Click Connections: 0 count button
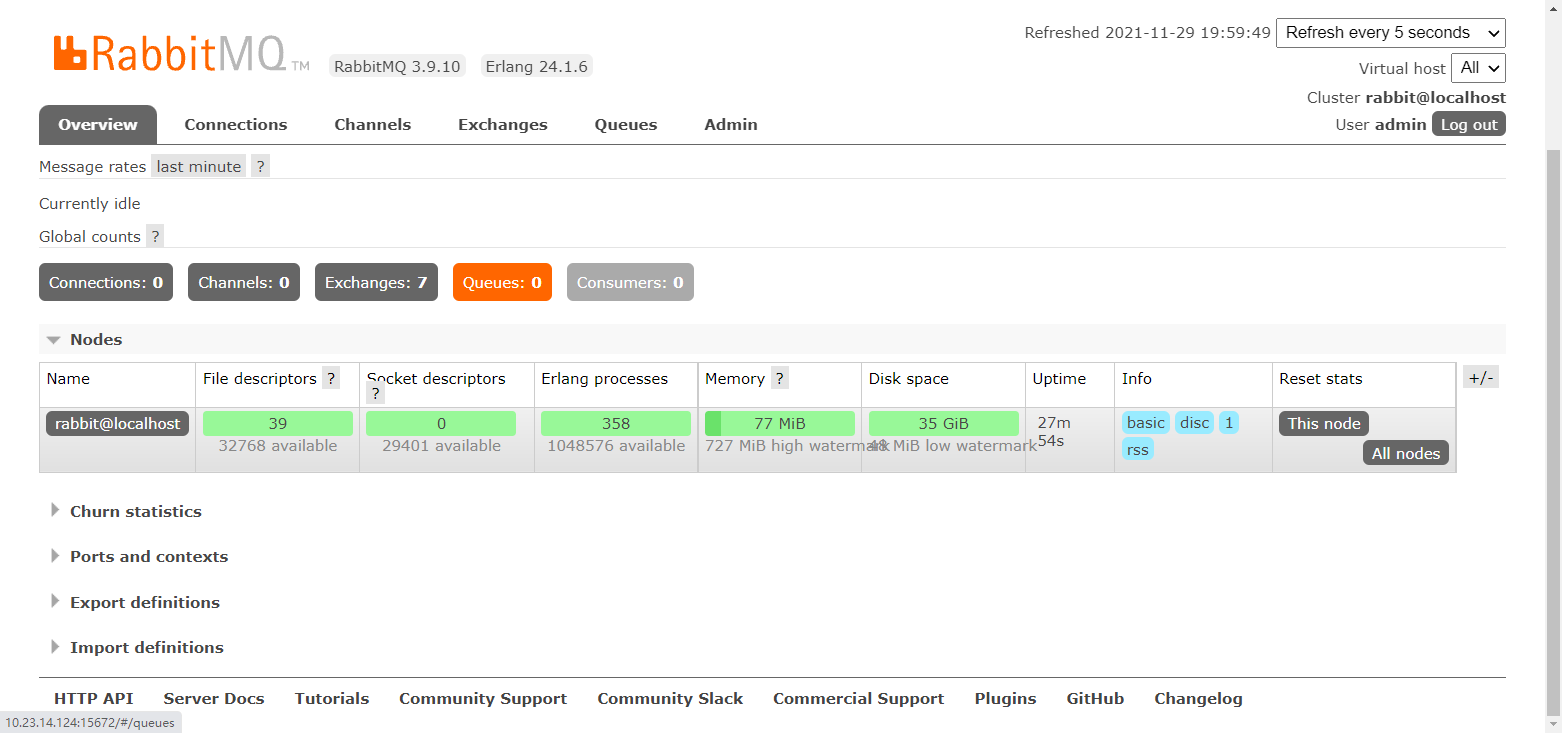 106,283
